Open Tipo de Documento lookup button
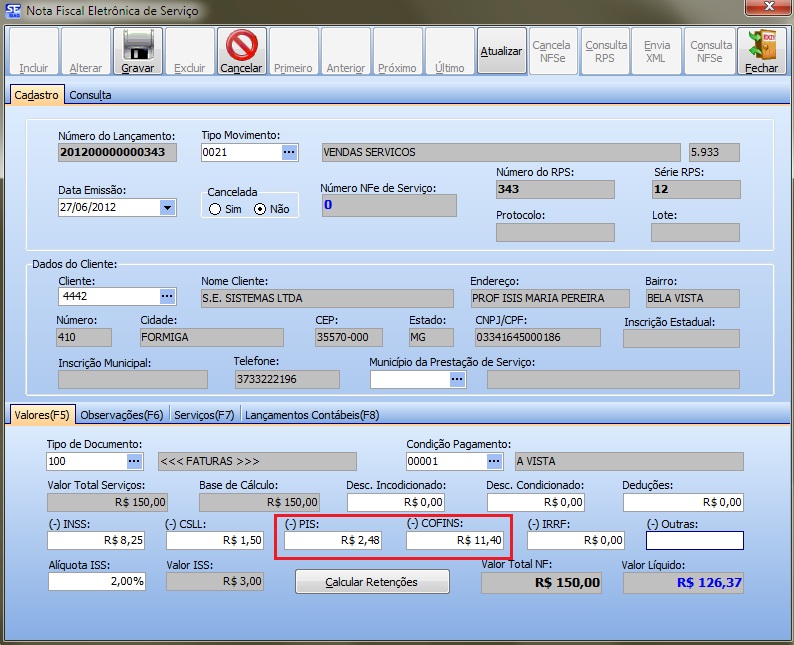The width and height of the screenshot is (794, 645). coord(135,461)
